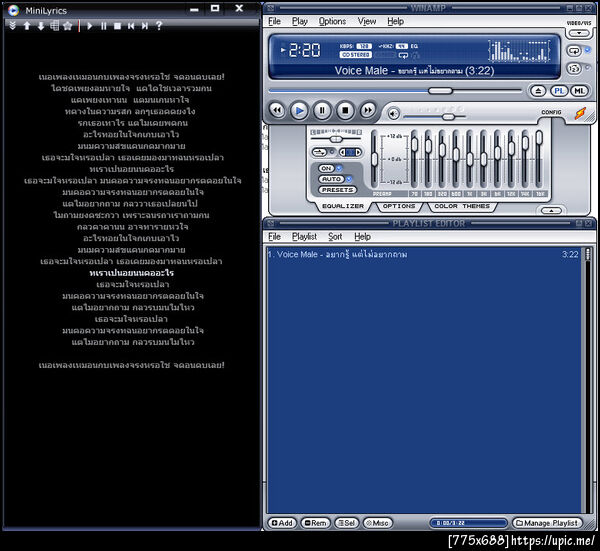Select playlist entry 1. Voice Male
Screen dimensions: 600x551
coord(423,254)
